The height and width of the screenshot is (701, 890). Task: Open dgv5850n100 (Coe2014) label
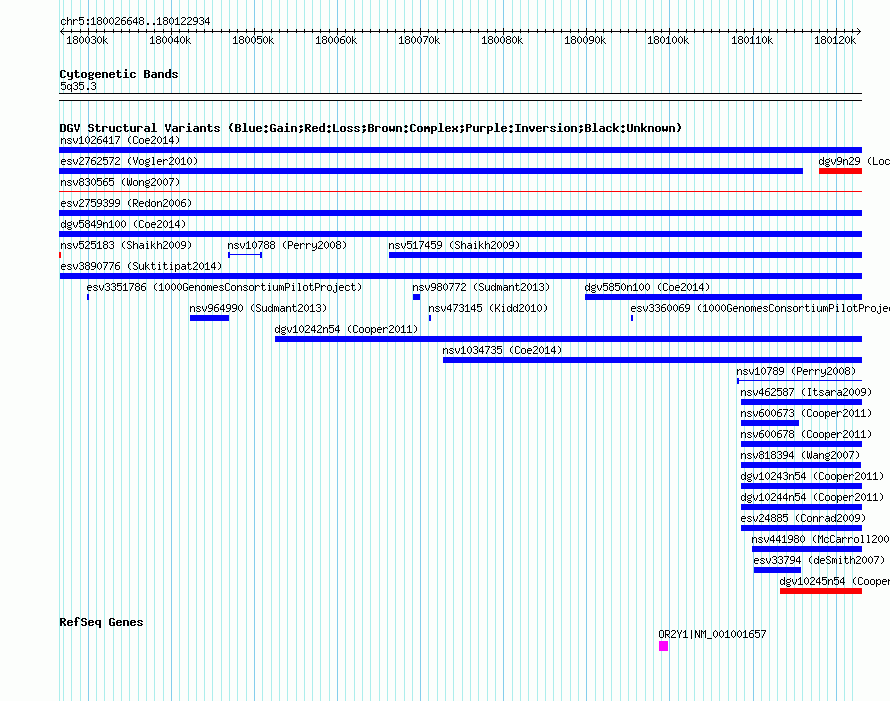647,287
